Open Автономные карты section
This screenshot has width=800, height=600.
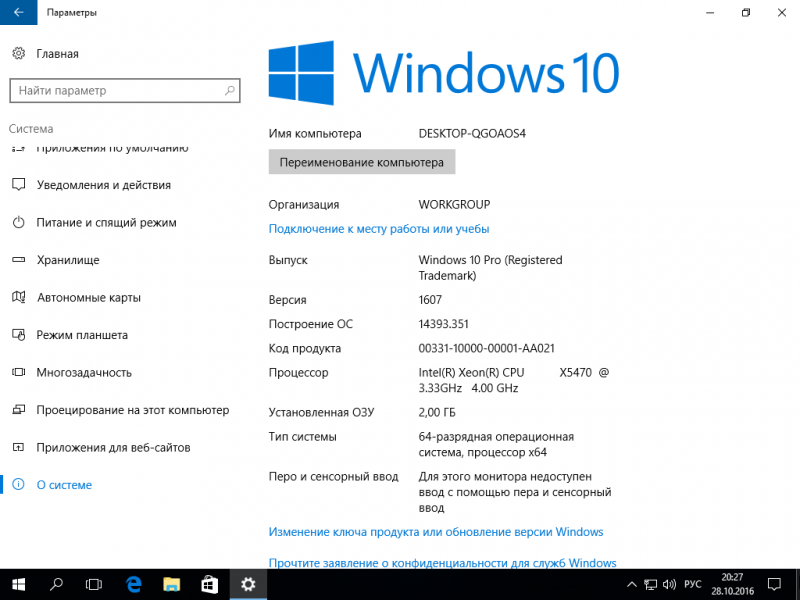[x=89, y=297]
